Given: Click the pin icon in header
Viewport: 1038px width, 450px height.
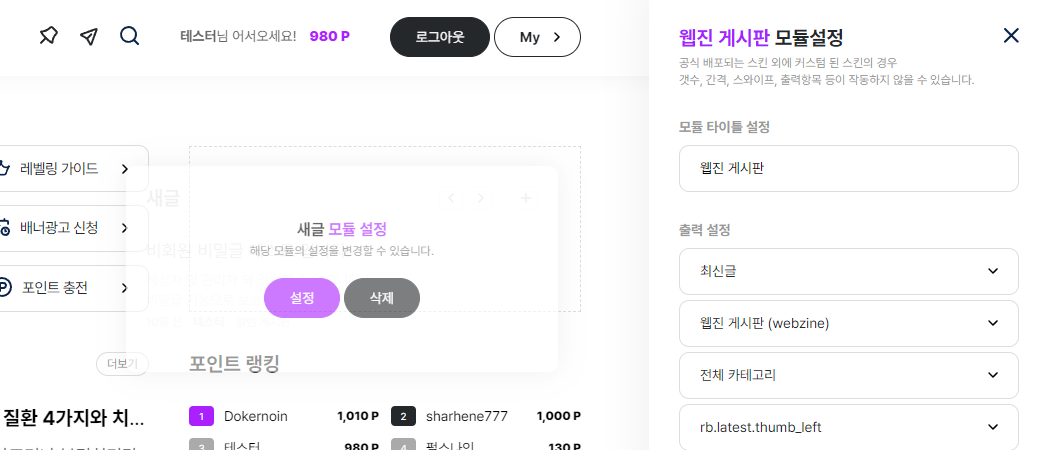Looking at the screenshot, I should tap(48, 37).
